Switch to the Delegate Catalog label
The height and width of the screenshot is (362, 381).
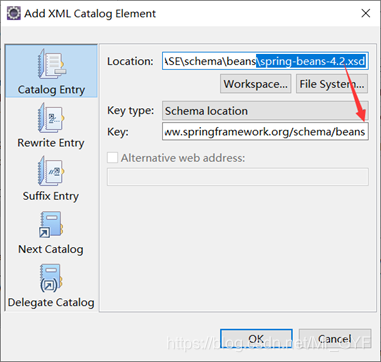[x=51, y=303]
